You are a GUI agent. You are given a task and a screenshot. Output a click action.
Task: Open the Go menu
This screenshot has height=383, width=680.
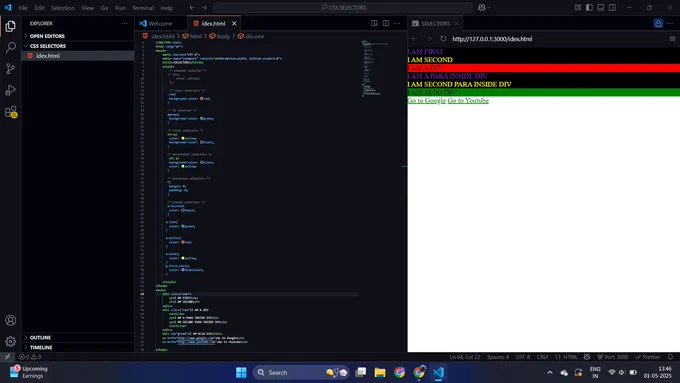[105, 8]
